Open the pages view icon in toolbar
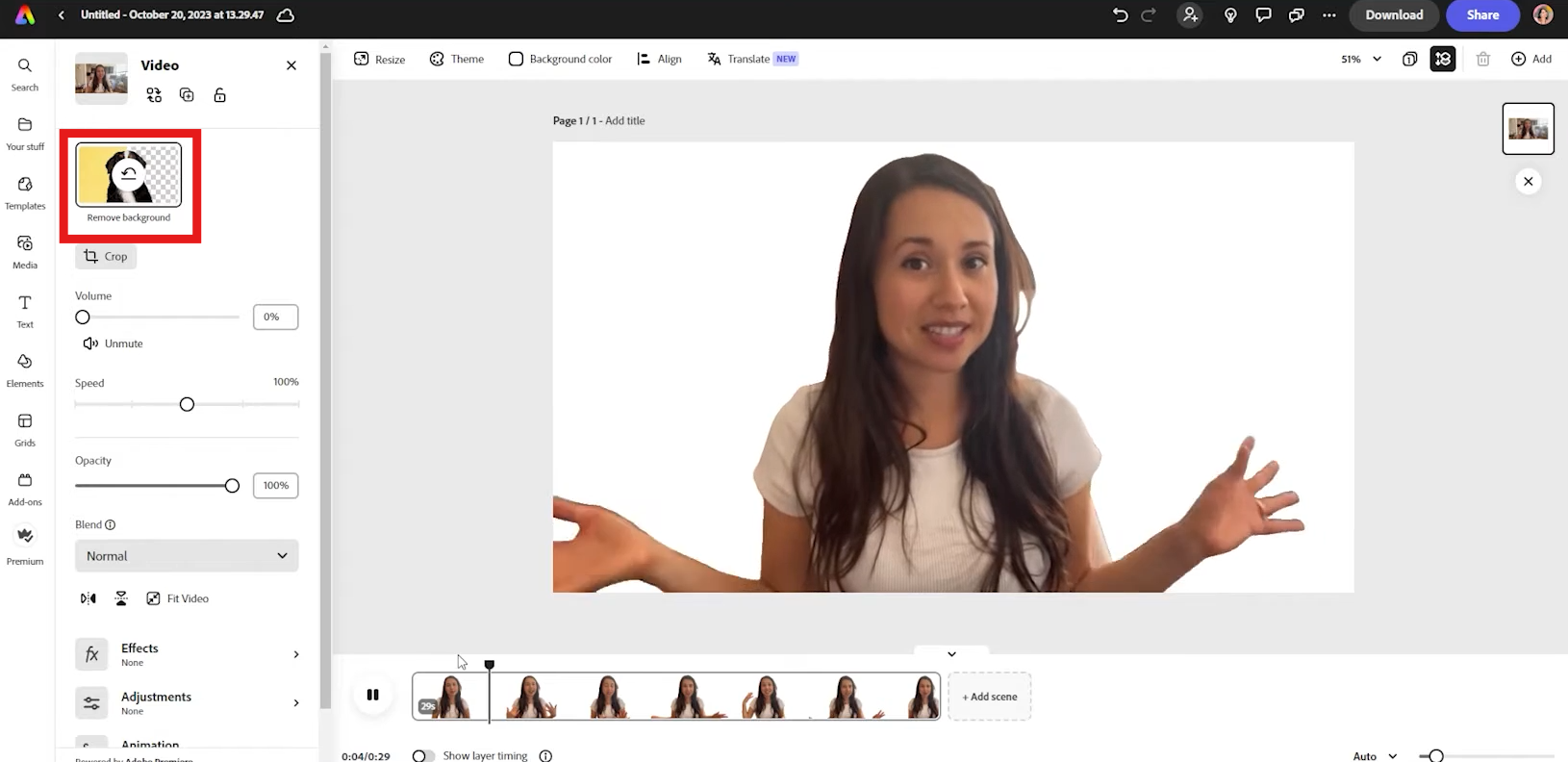The height and width of the screenshot is (762, 1568). click(1409, 59)
